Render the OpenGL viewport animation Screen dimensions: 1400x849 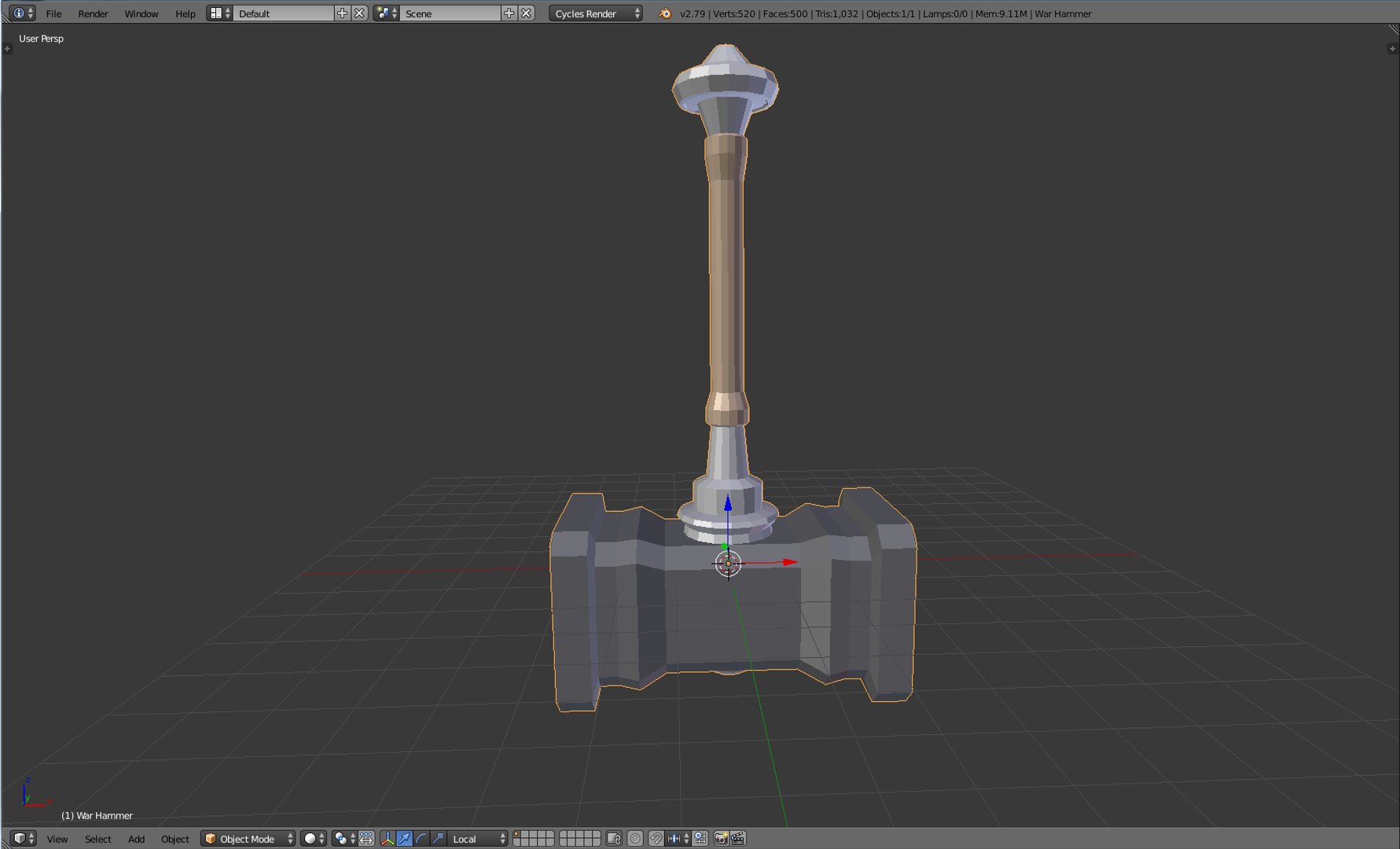coord(738,839)
